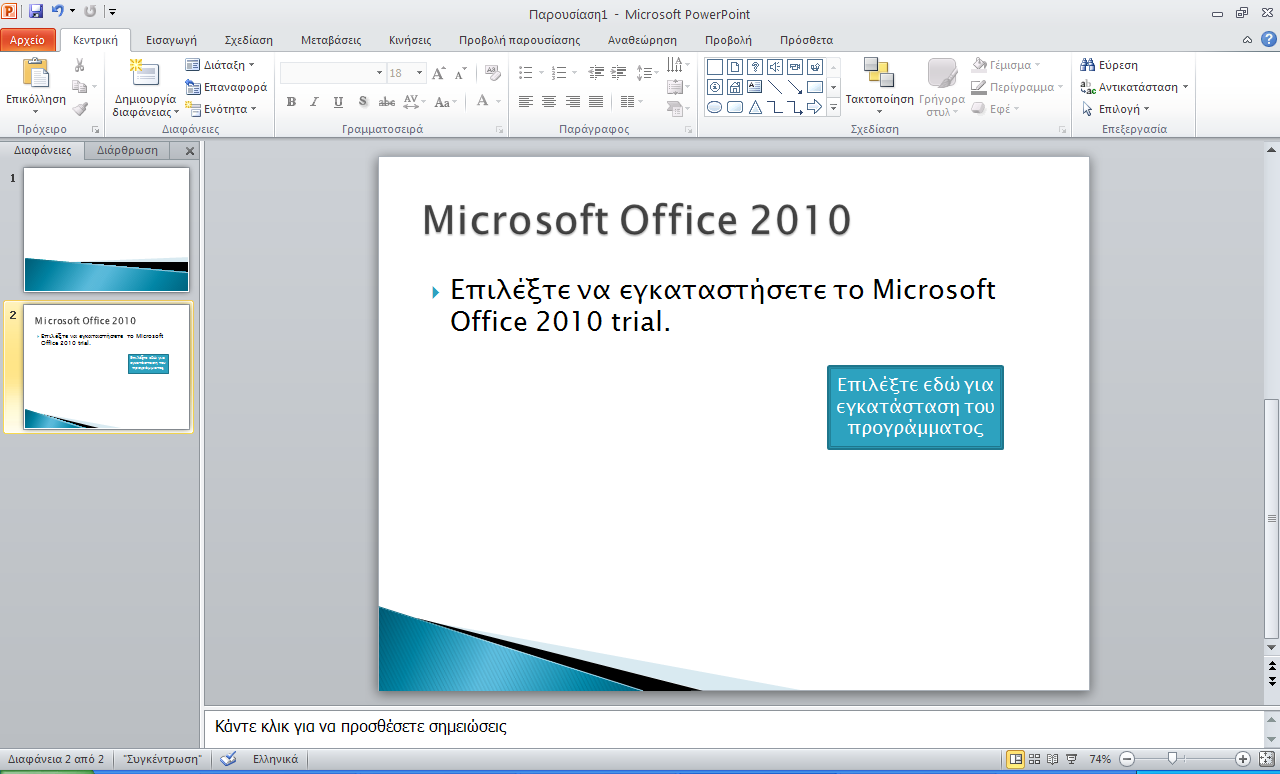Center the paragraph text
Screen dimensions: 1280x774
[549, 101]
